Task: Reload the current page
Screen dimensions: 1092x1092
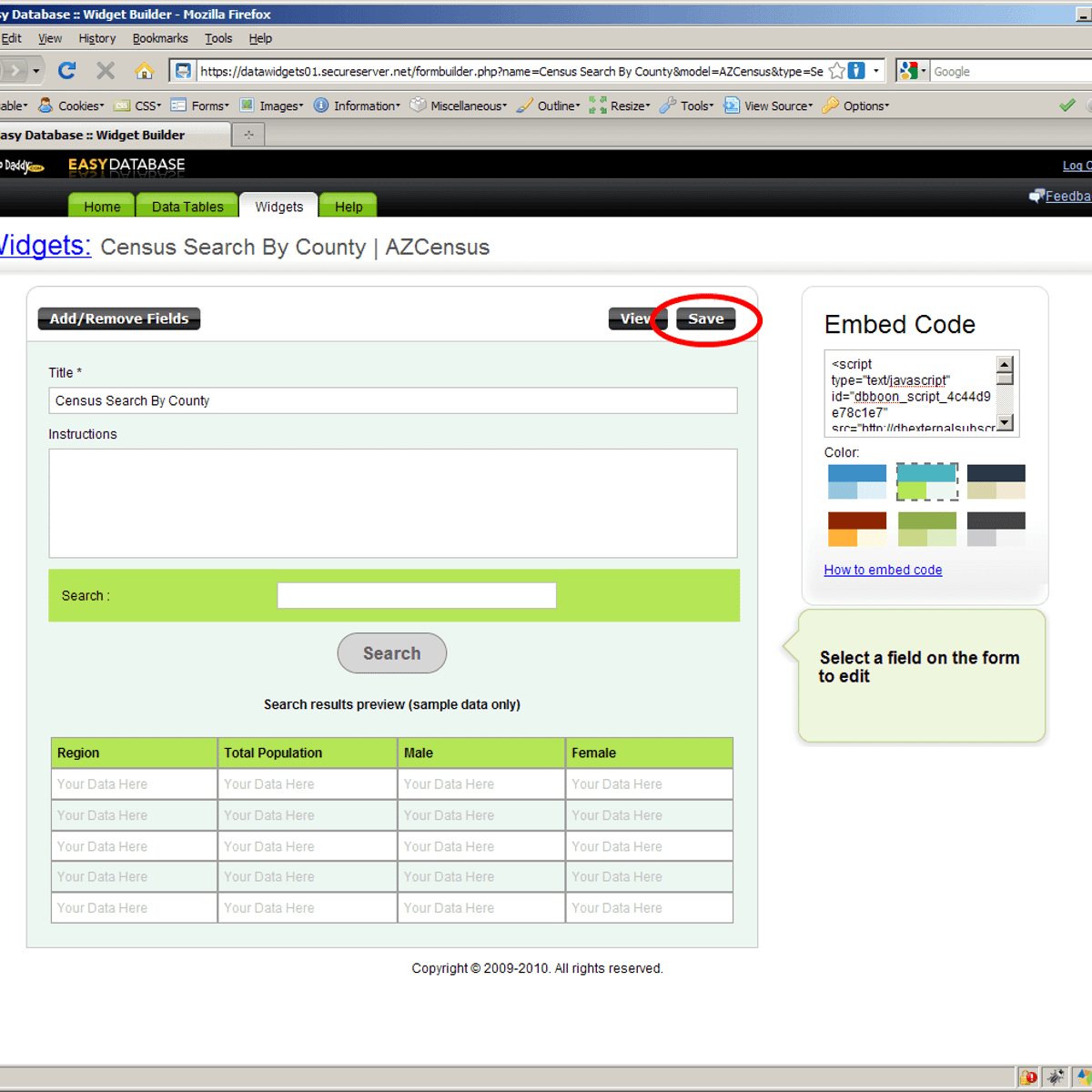Action: [66, 70]
